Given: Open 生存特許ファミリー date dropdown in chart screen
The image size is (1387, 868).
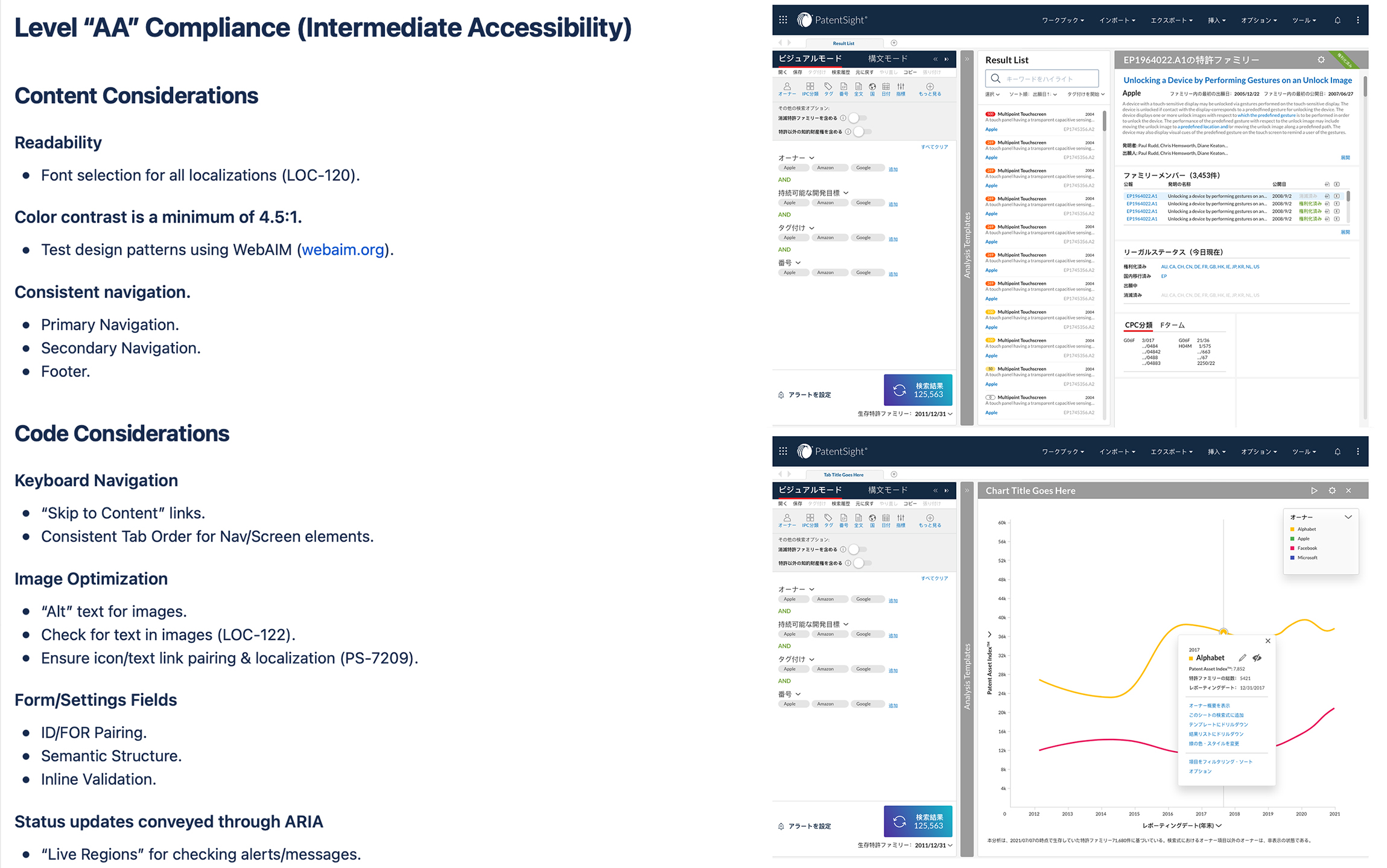Looking at the screenshot, I should (x=905, y=845).
